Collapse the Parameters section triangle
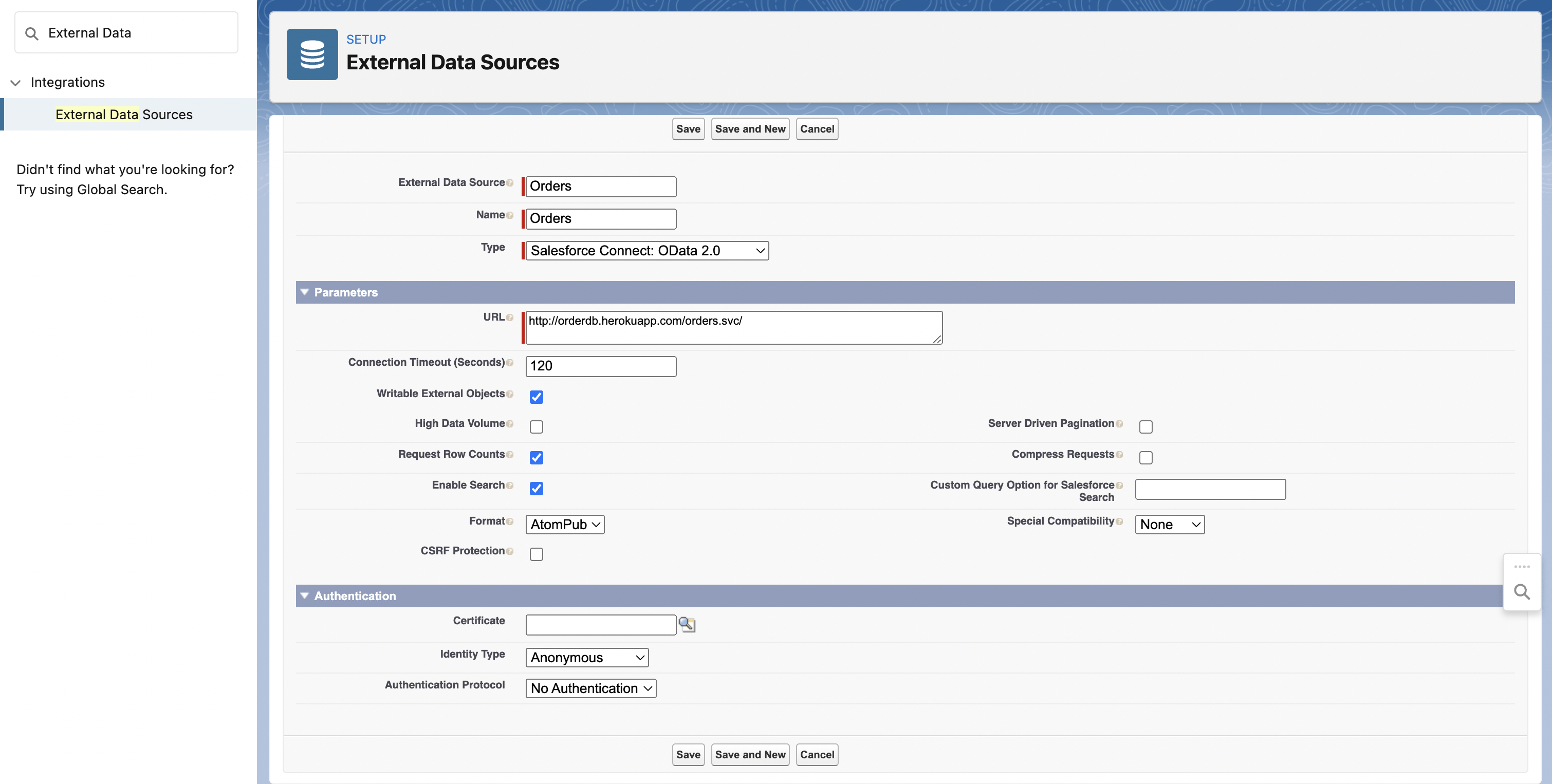Viewport: 1552px width, 784px height. pos(304,292)
